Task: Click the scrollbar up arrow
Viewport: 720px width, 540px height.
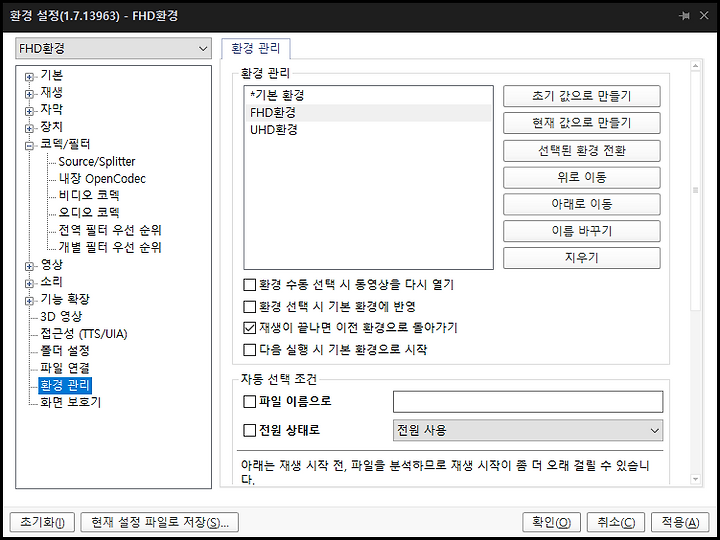Action: tap(695, 67)
